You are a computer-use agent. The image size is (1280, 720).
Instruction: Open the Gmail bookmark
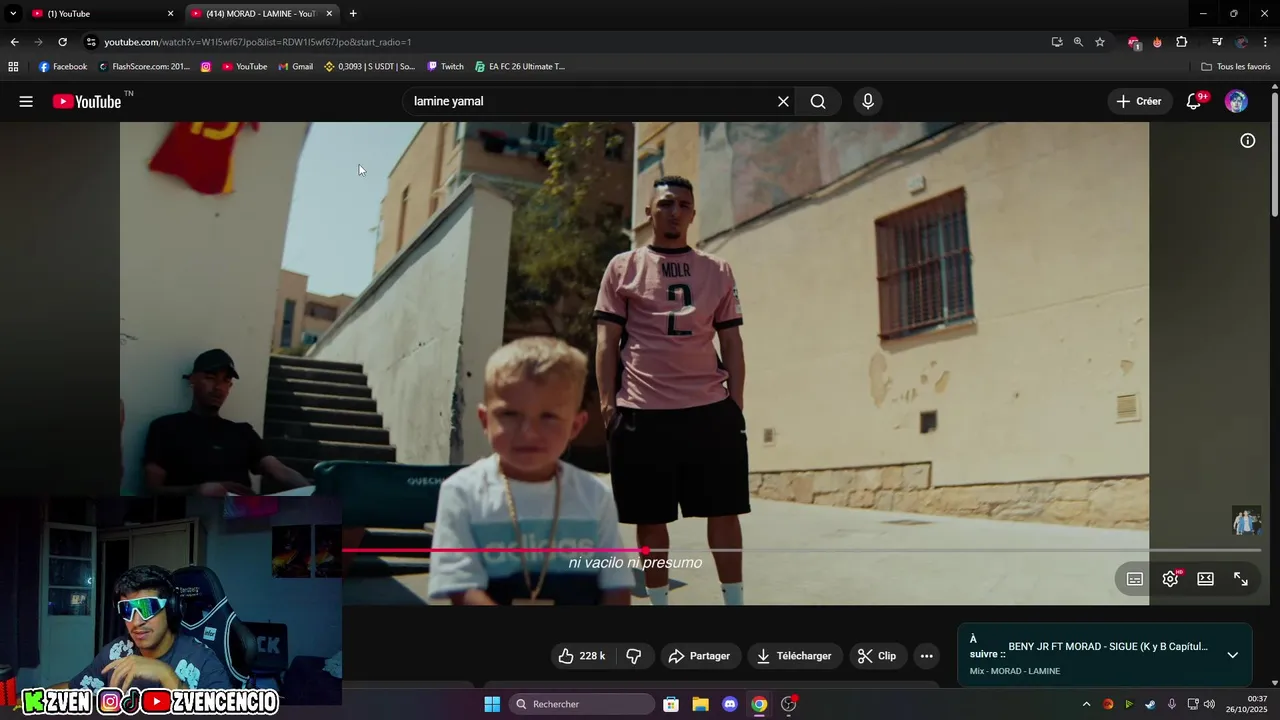click(x=295, y=67)
